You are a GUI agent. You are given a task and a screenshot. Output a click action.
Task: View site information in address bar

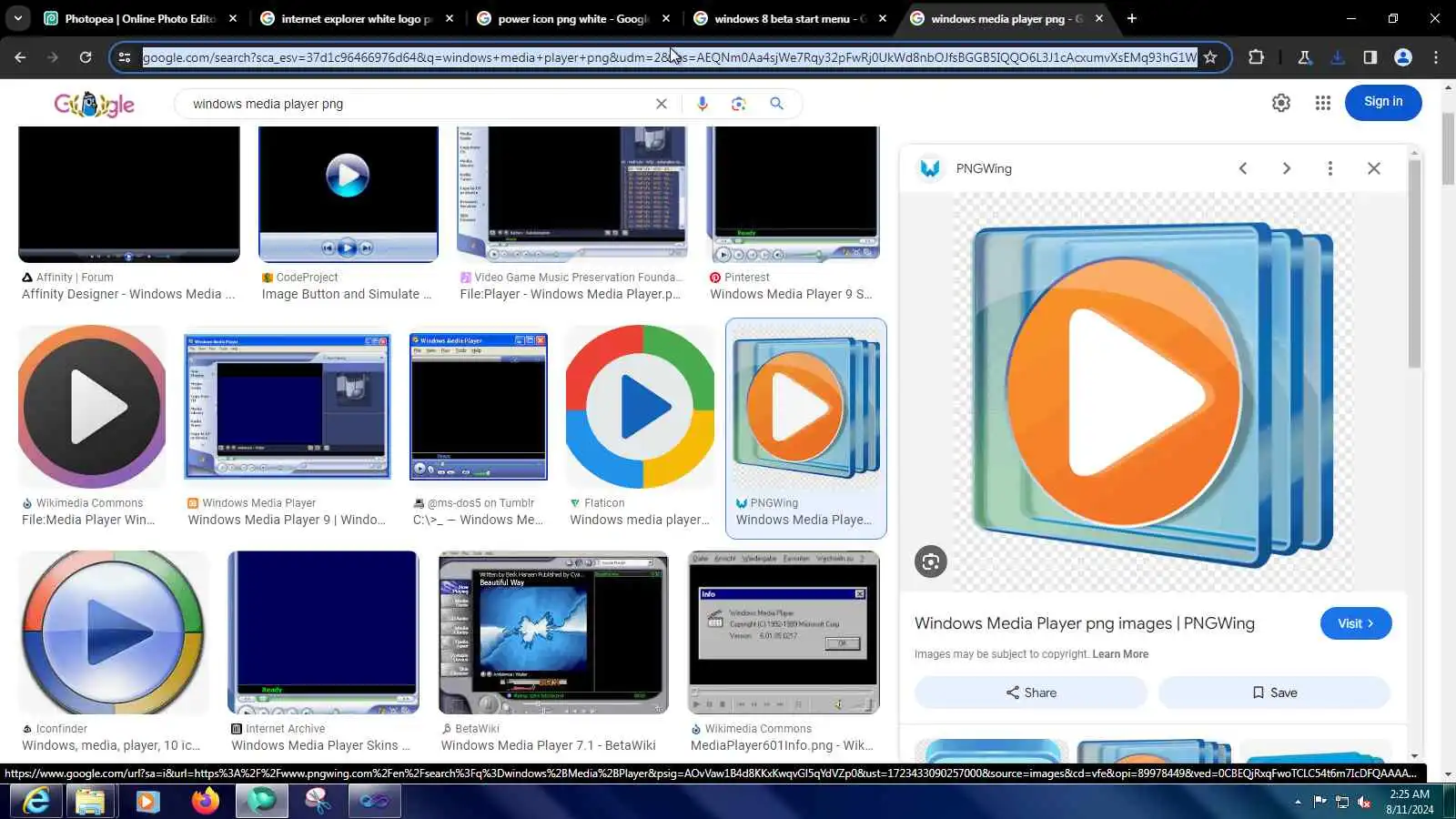click(125, 57)
